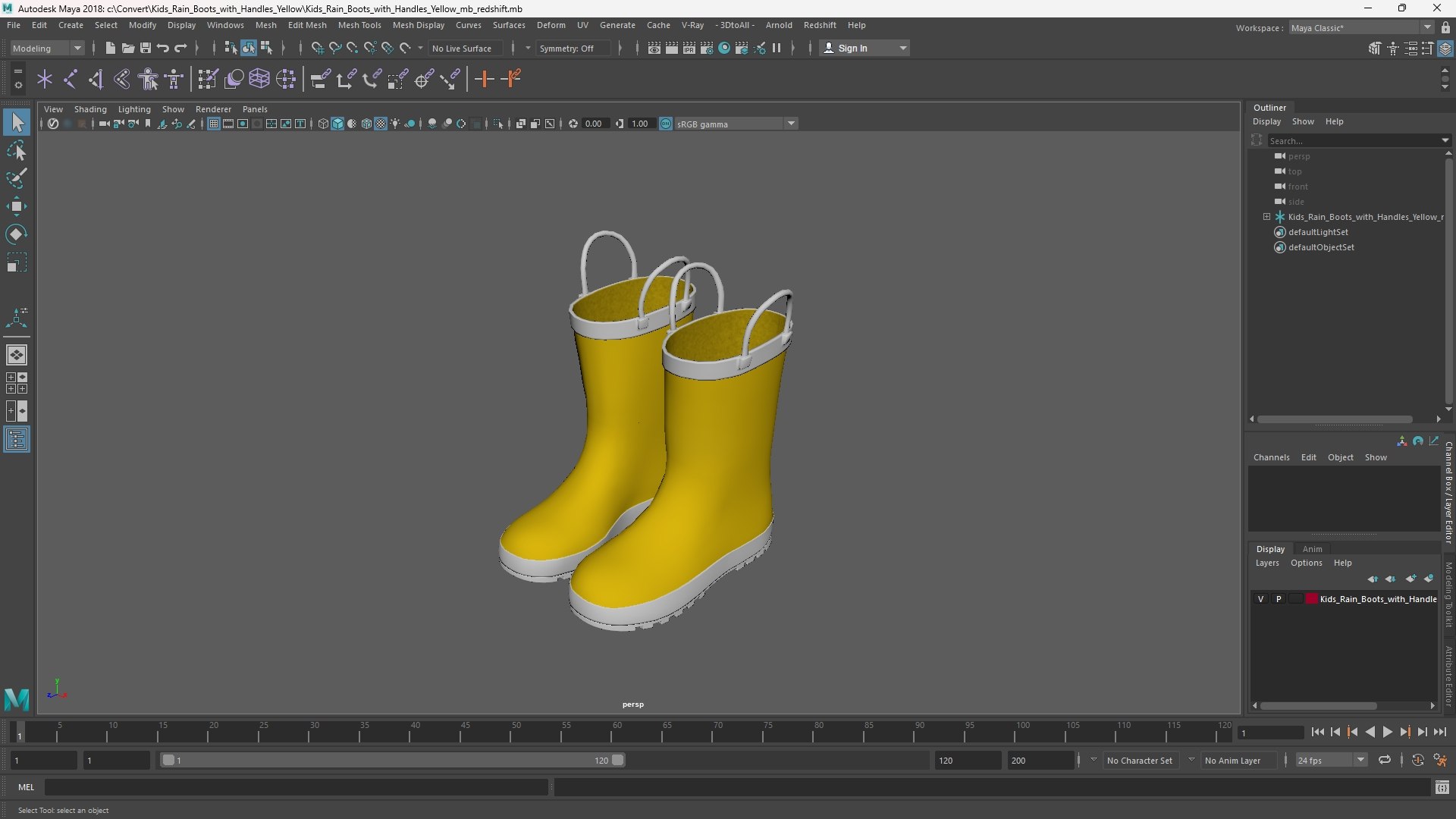Click the red layer color swatch

click(1311, 599)
